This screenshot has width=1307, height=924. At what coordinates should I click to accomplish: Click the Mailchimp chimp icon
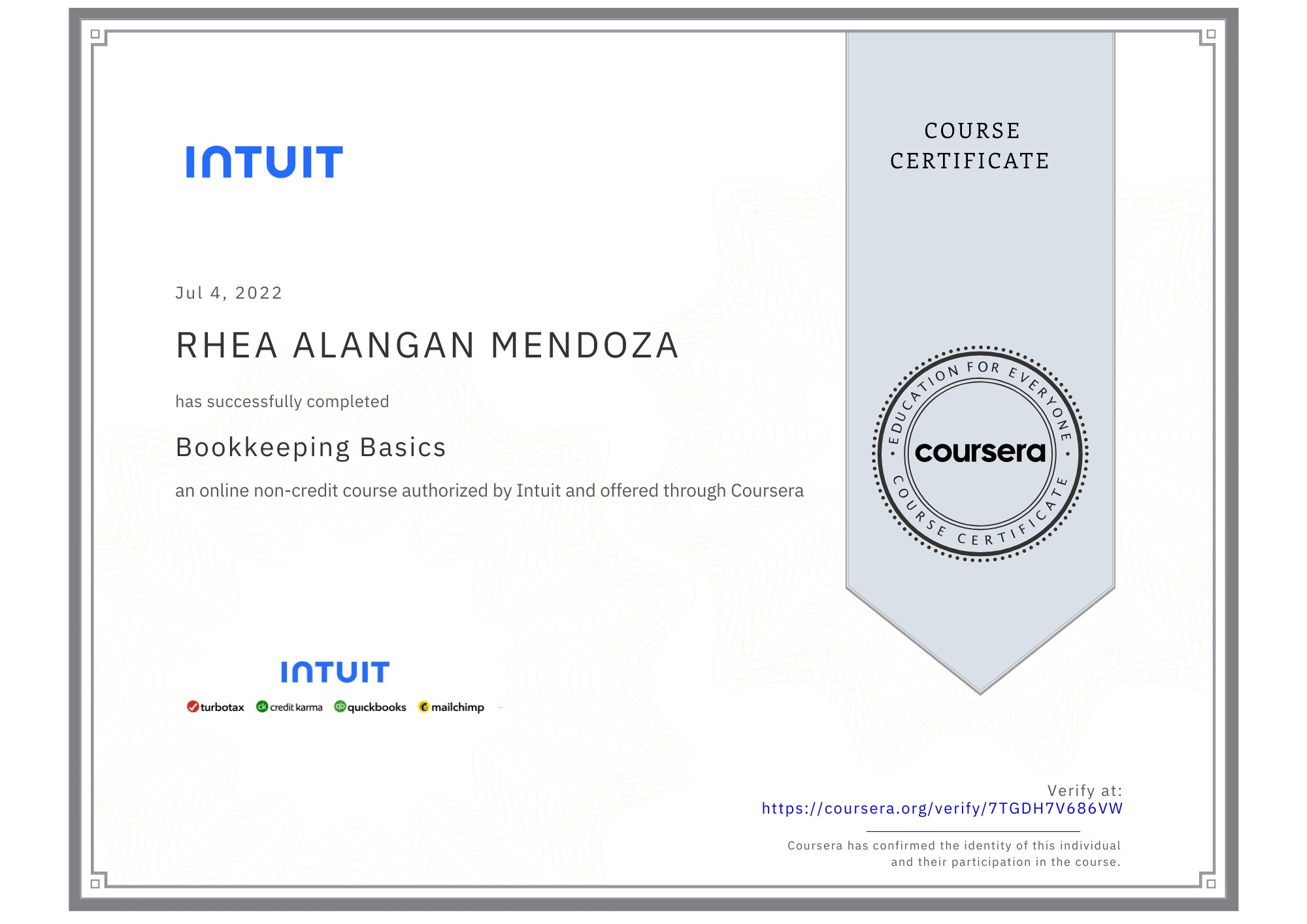tap(424, 706)
